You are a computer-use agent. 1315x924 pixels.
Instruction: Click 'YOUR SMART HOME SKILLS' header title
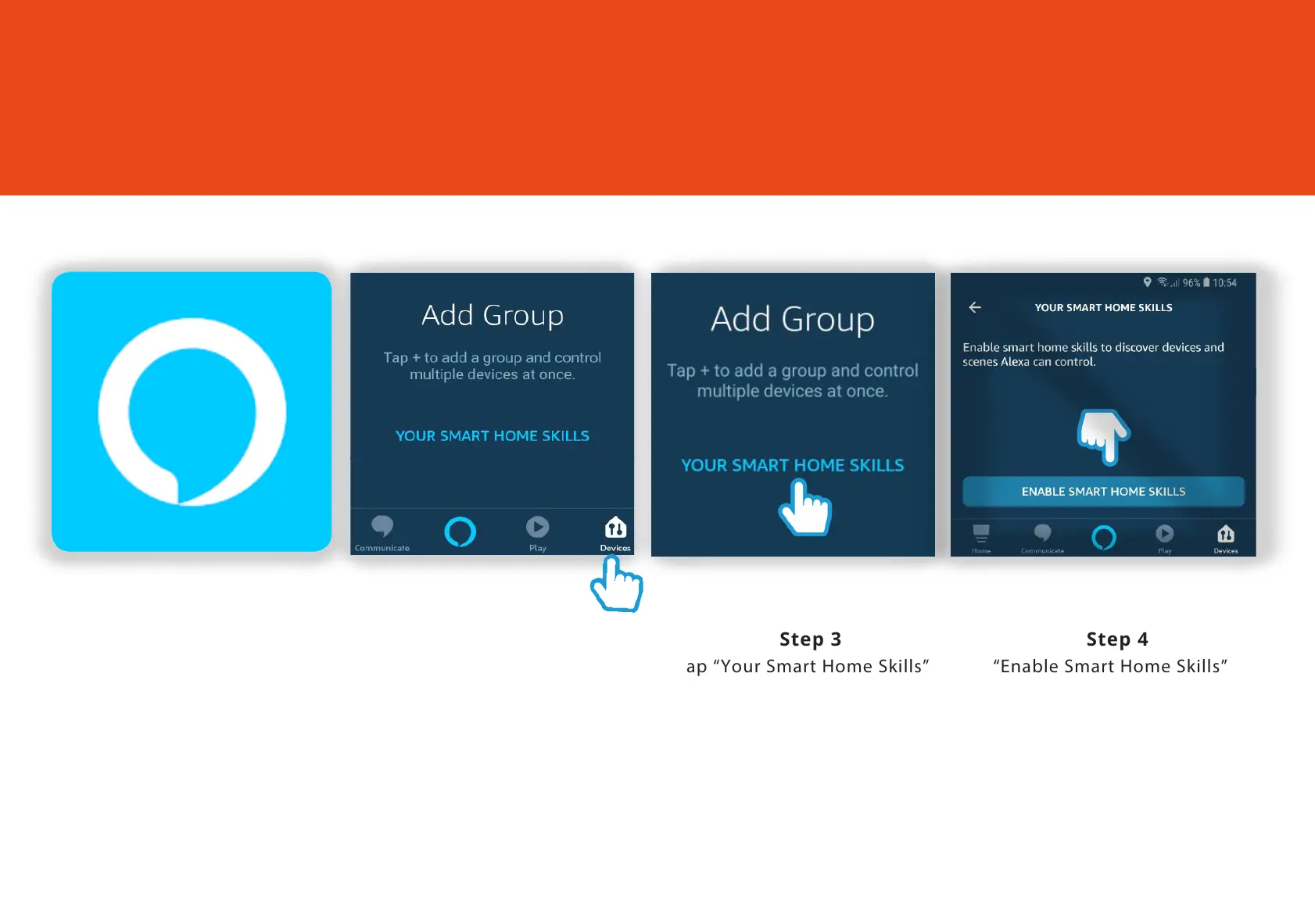tap(1103, 308)
